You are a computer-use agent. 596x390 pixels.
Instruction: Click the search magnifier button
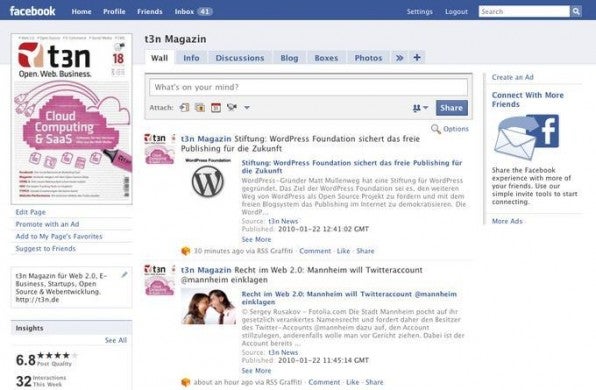pos(576,11)
